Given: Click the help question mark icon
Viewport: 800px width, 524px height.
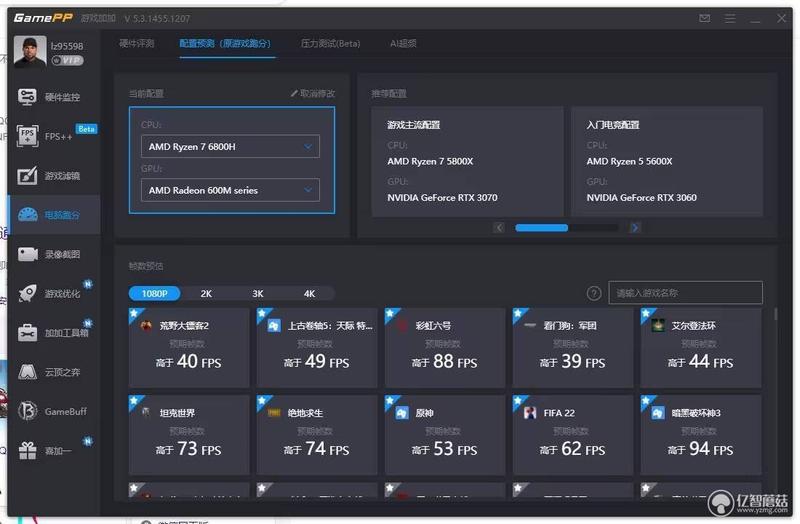Looking at the screenshot, I should (x=593, y=293).
